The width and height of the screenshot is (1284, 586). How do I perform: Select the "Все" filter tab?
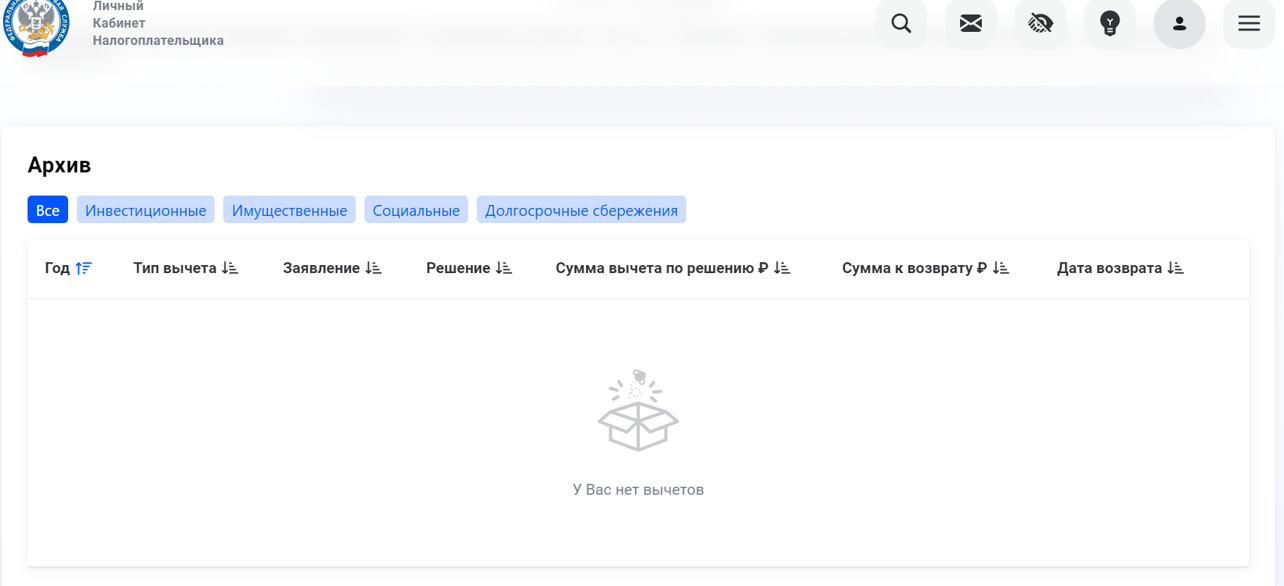47,210
